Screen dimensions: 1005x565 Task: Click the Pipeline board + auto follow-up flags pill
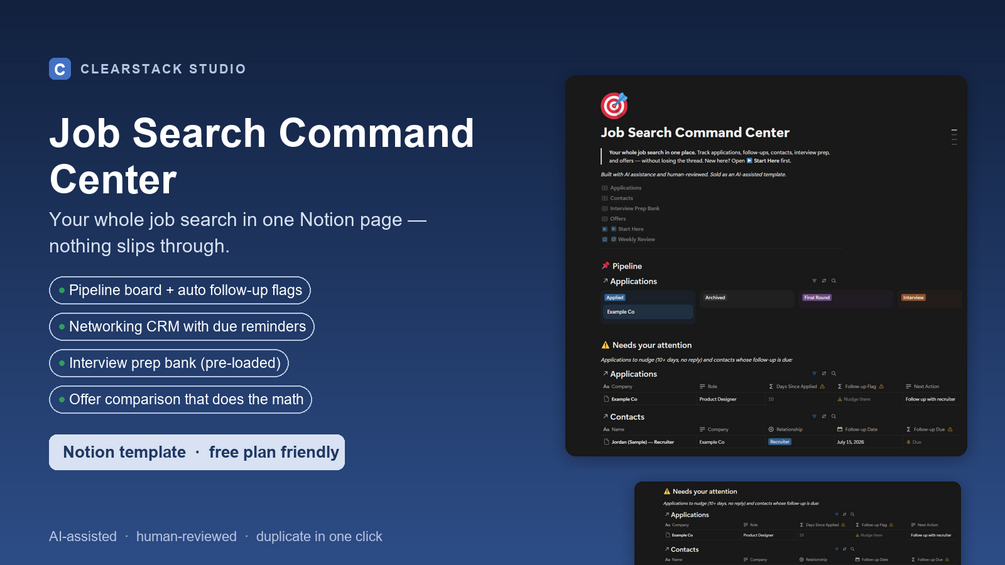180,290
